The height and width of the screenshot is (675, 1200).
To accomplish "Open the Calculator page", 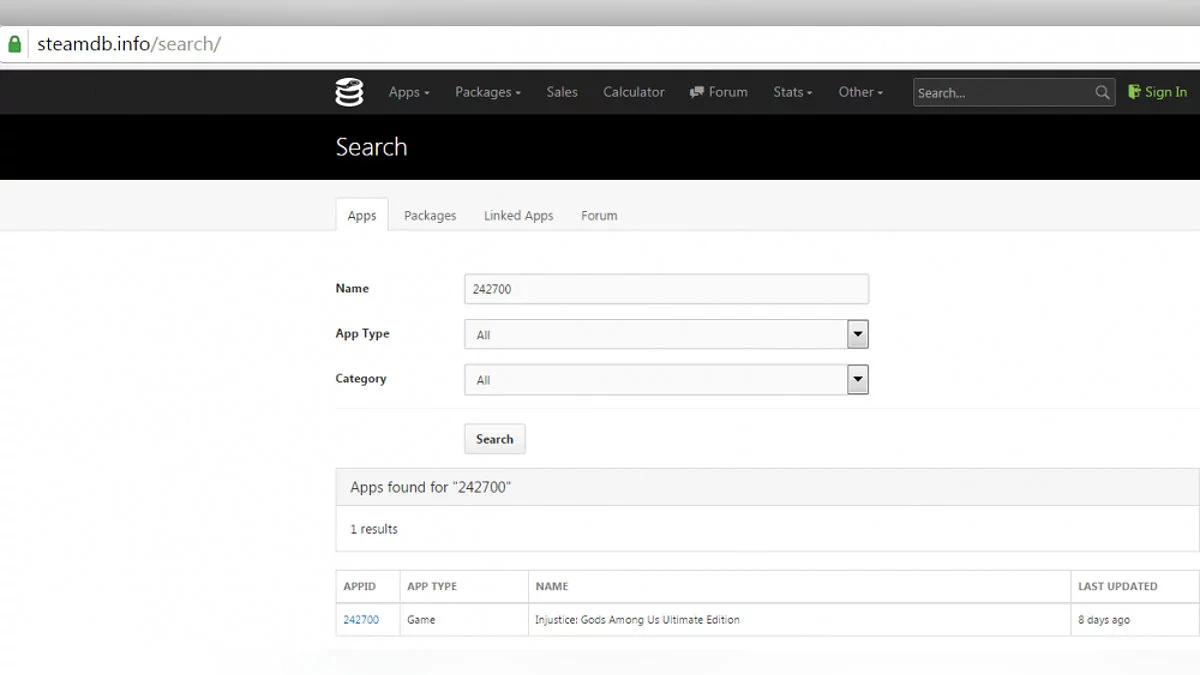I will pos(633,92).
